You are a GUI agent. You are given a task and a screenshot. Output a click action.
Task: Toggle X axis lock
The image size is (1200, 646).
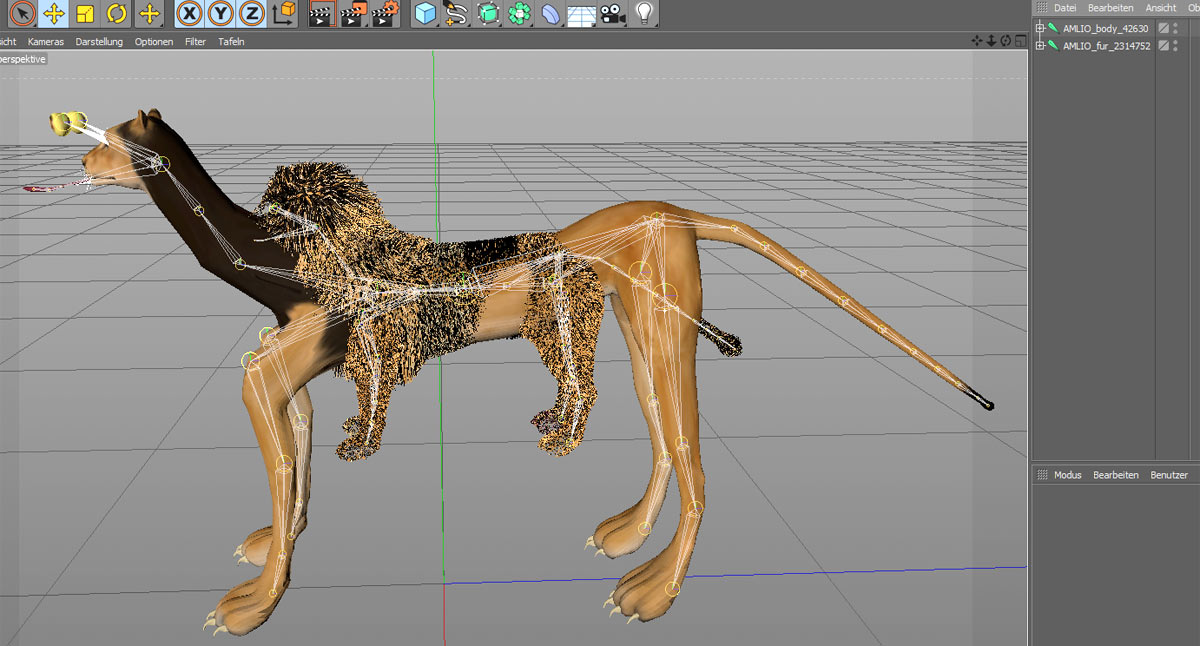189,13
